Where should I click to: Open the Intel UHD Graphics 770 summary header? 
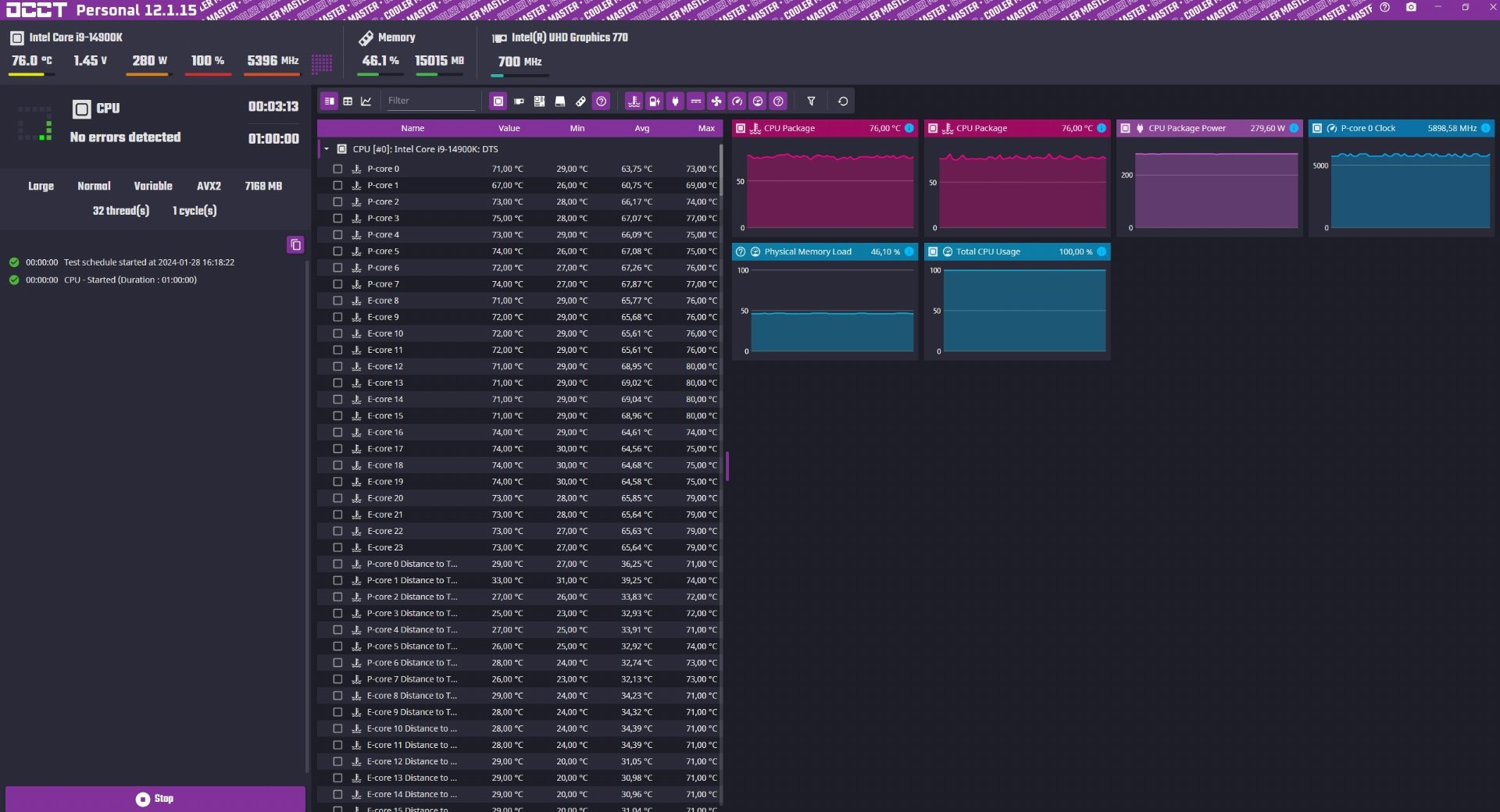click(559, 37)
